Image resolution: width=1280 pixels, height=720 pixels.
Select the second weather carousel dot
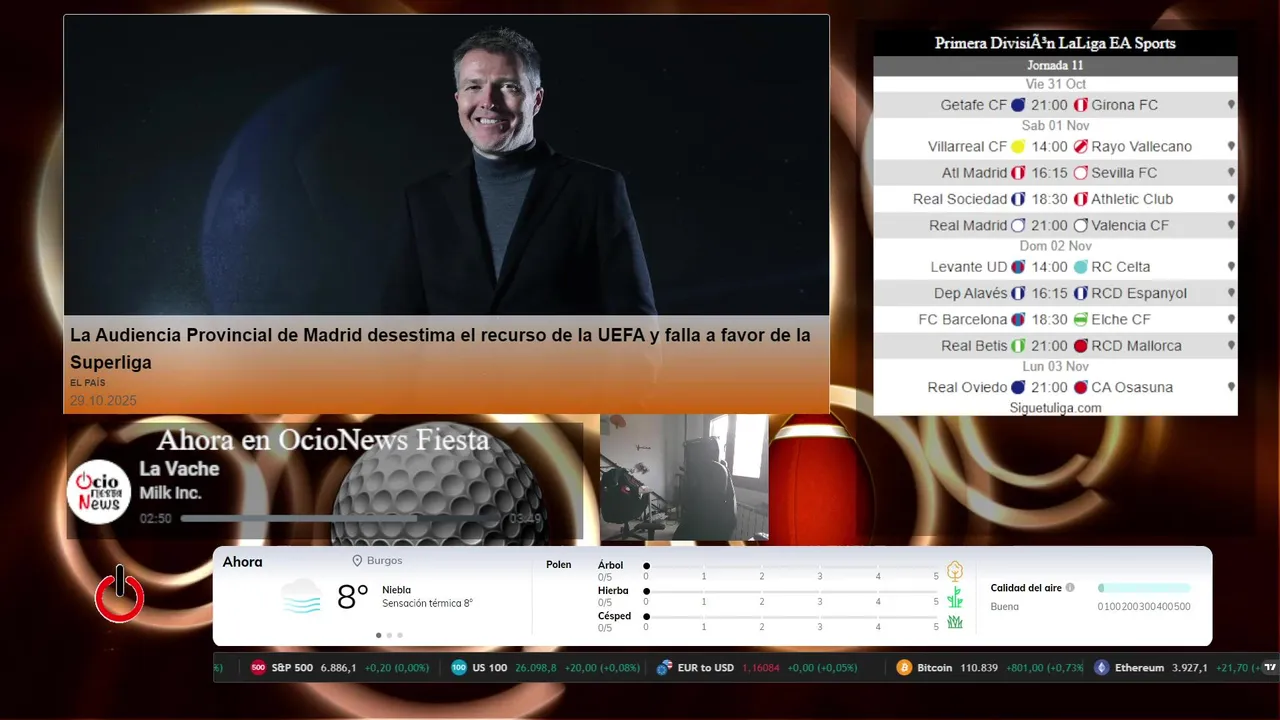coord(389,635)
